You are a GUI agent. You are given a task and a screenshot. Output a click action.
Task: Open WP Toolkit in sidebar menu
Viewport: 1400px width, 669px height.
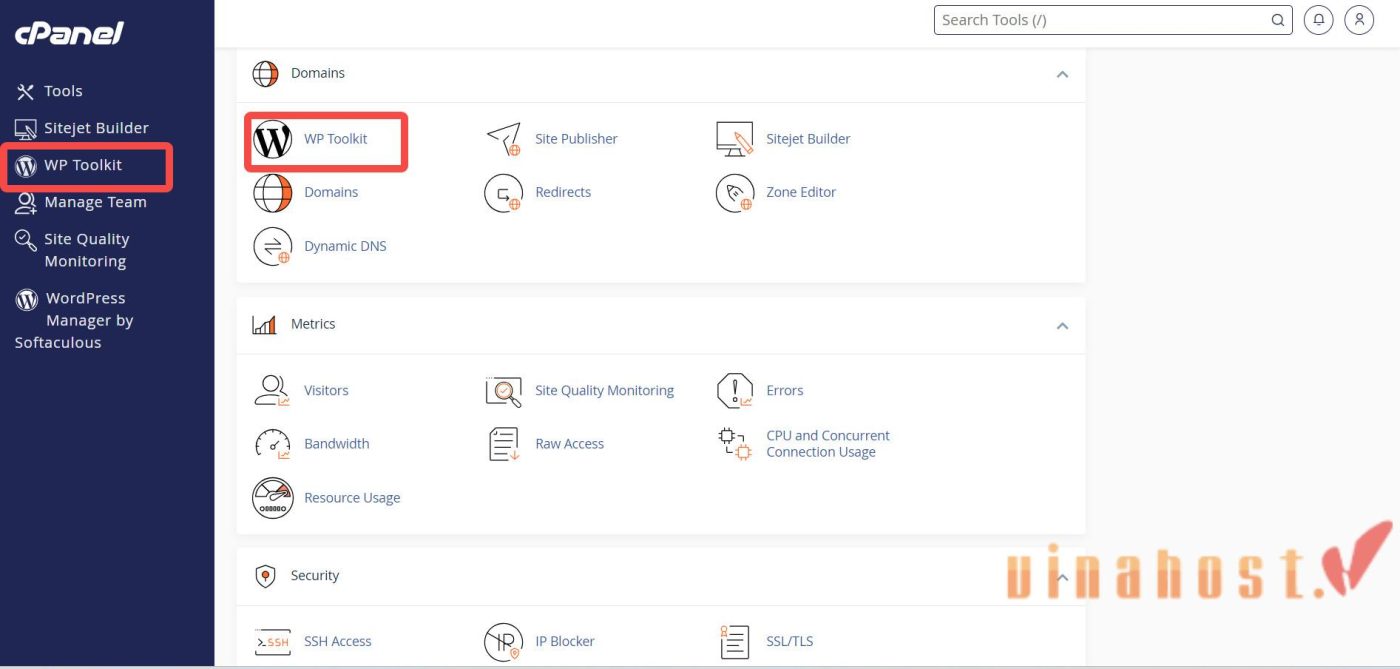(83, 165)
